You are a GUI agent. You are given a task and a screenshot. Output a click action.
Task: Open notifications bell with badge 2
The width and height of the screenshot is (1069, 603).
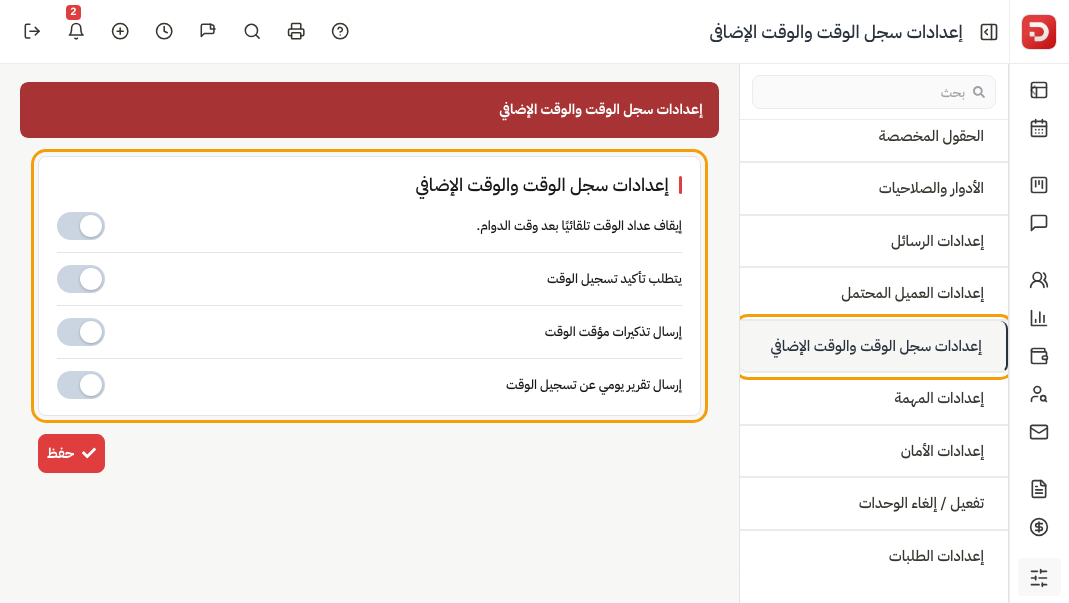click(76, 31)
